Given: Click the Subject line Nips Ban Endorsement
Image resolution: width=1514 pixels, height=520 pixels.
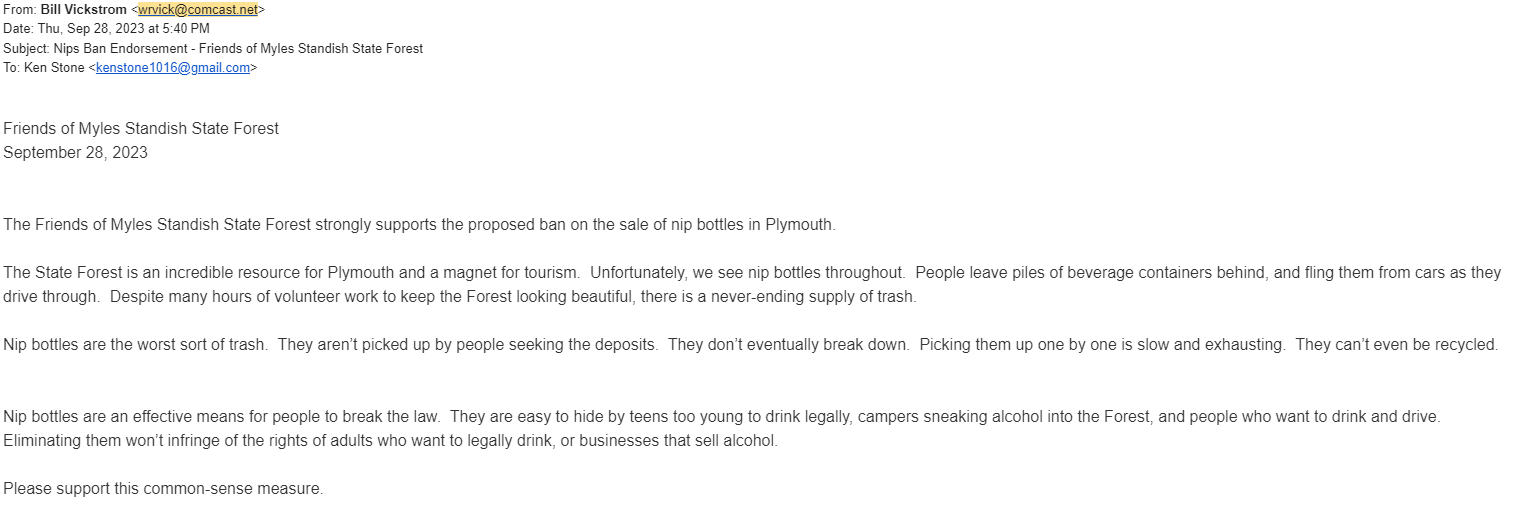Looking at the screenshot, I should [x=213, y=48].
